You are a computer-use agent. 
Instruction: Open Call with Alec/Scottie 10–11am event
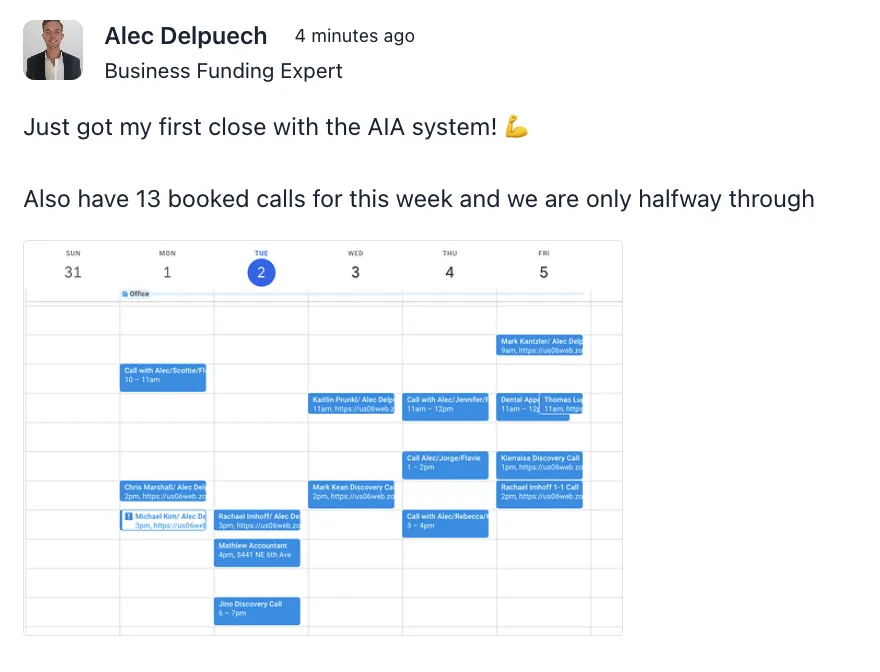[163, 376]
